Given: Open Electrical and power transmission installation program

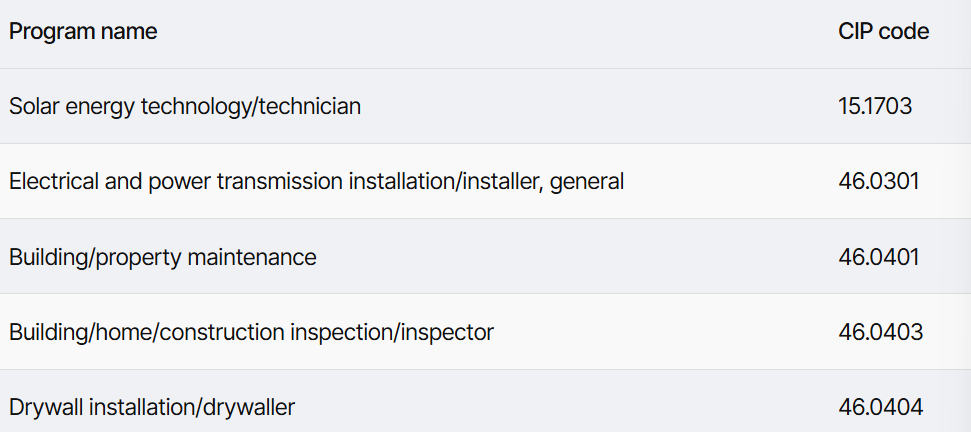Looking at the screenshot, I should point(316,181).
